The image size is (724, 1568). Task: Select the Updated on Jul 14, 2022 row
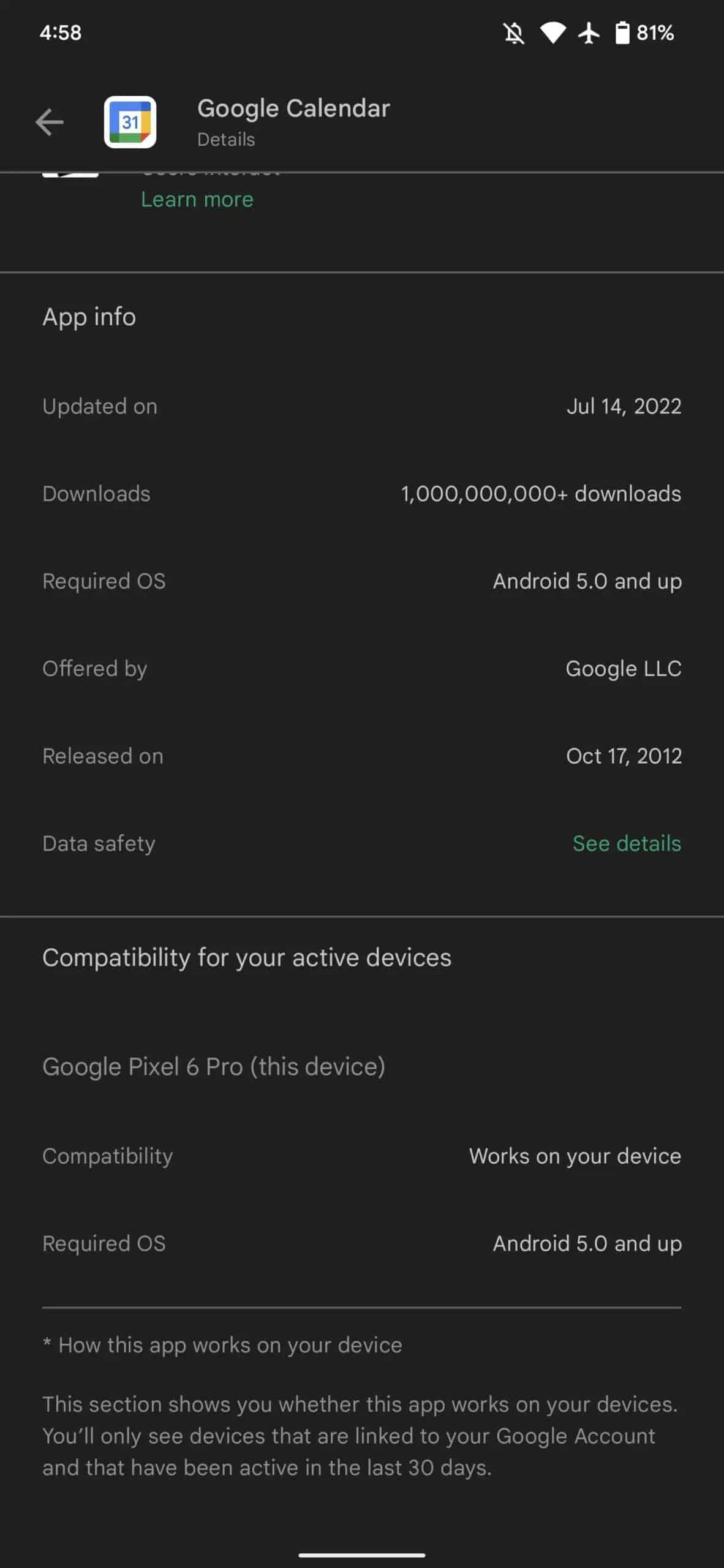tap(362, 406)
